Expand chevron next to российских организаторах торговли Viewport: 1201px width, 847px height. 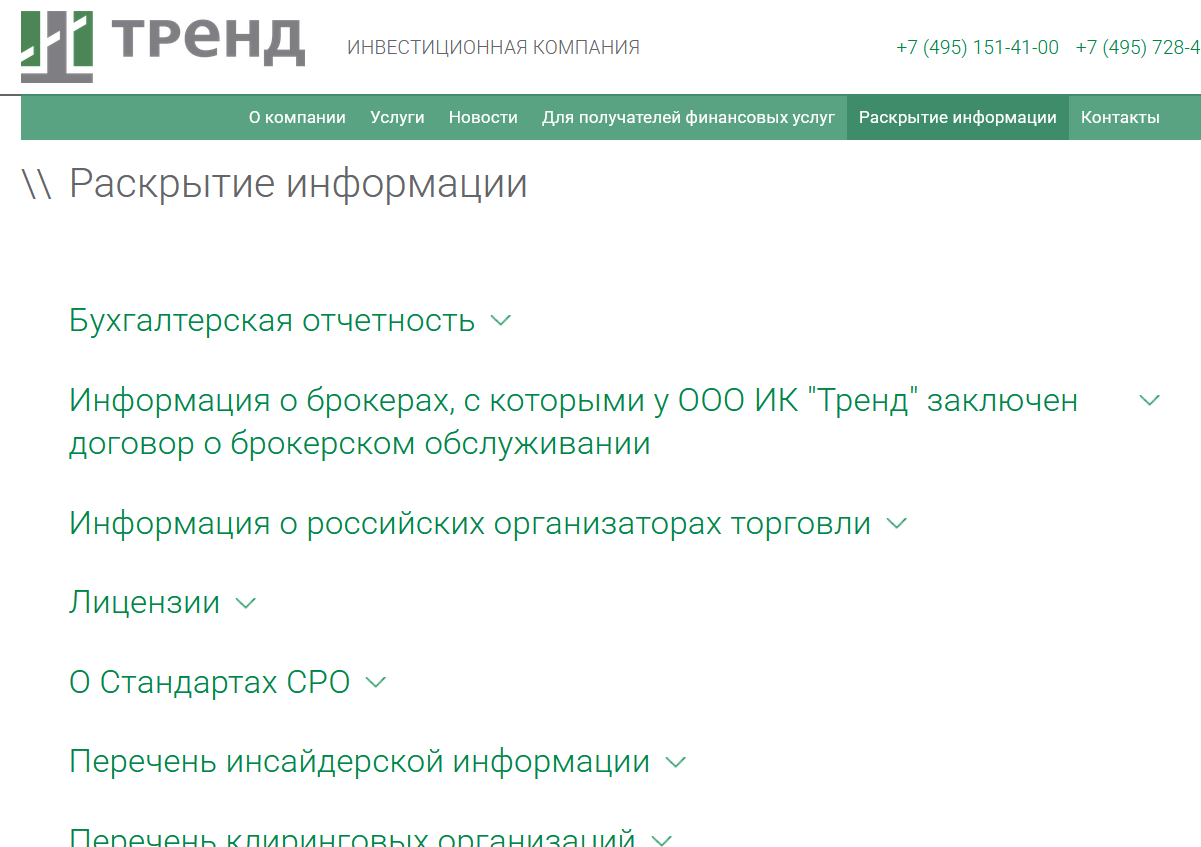pyautogui.click(x=897, y=523)
